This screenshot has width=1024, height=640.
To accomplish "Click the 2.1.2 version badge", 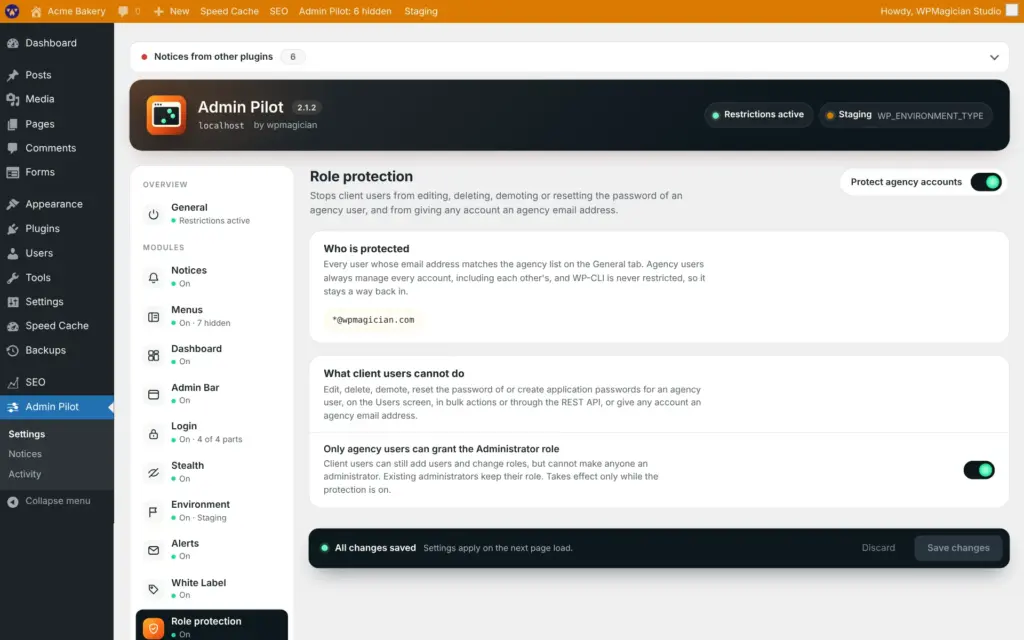I will (306, 108).
